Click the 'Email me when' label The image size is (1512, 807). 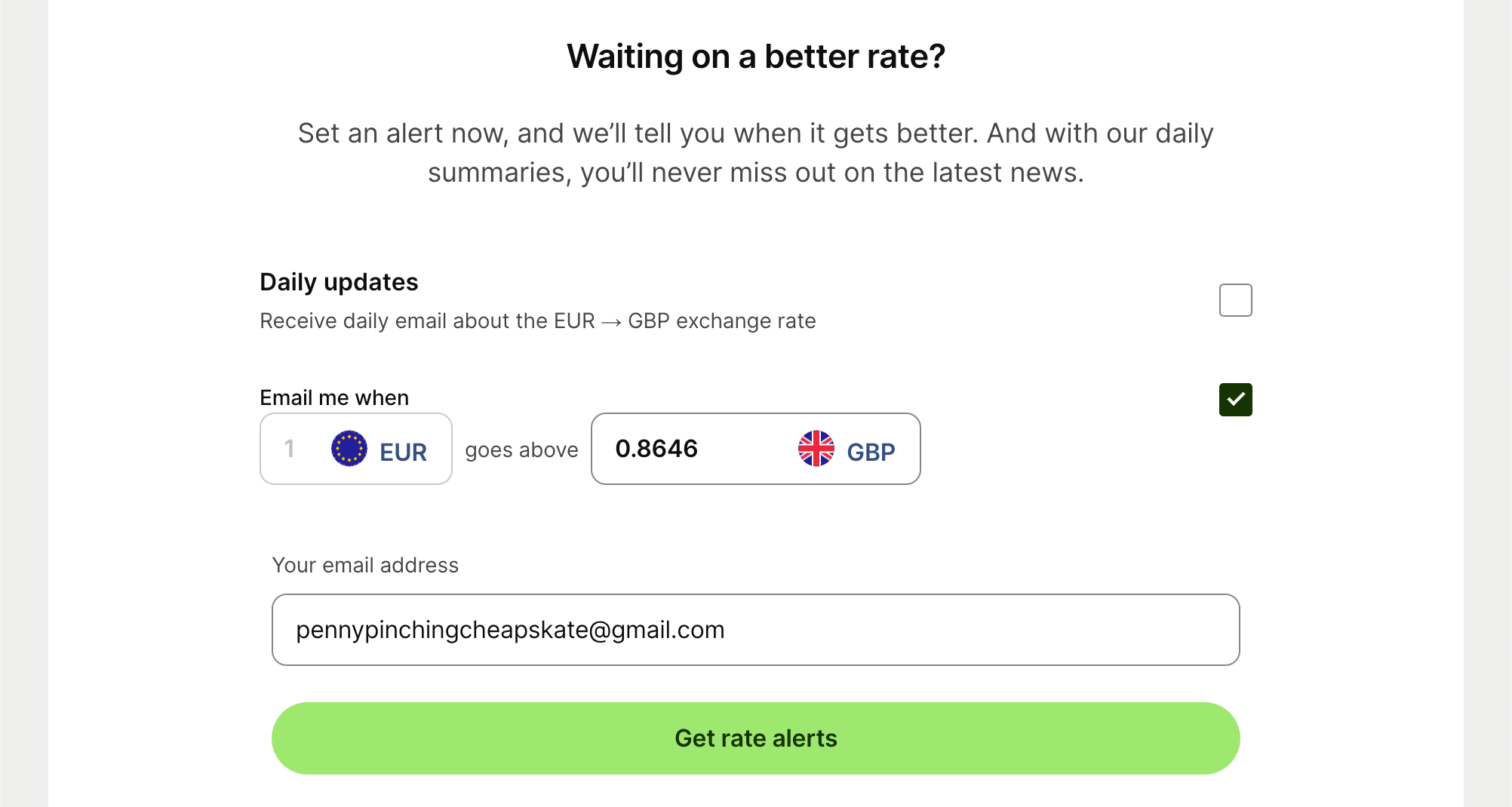[x=334, y=397]
